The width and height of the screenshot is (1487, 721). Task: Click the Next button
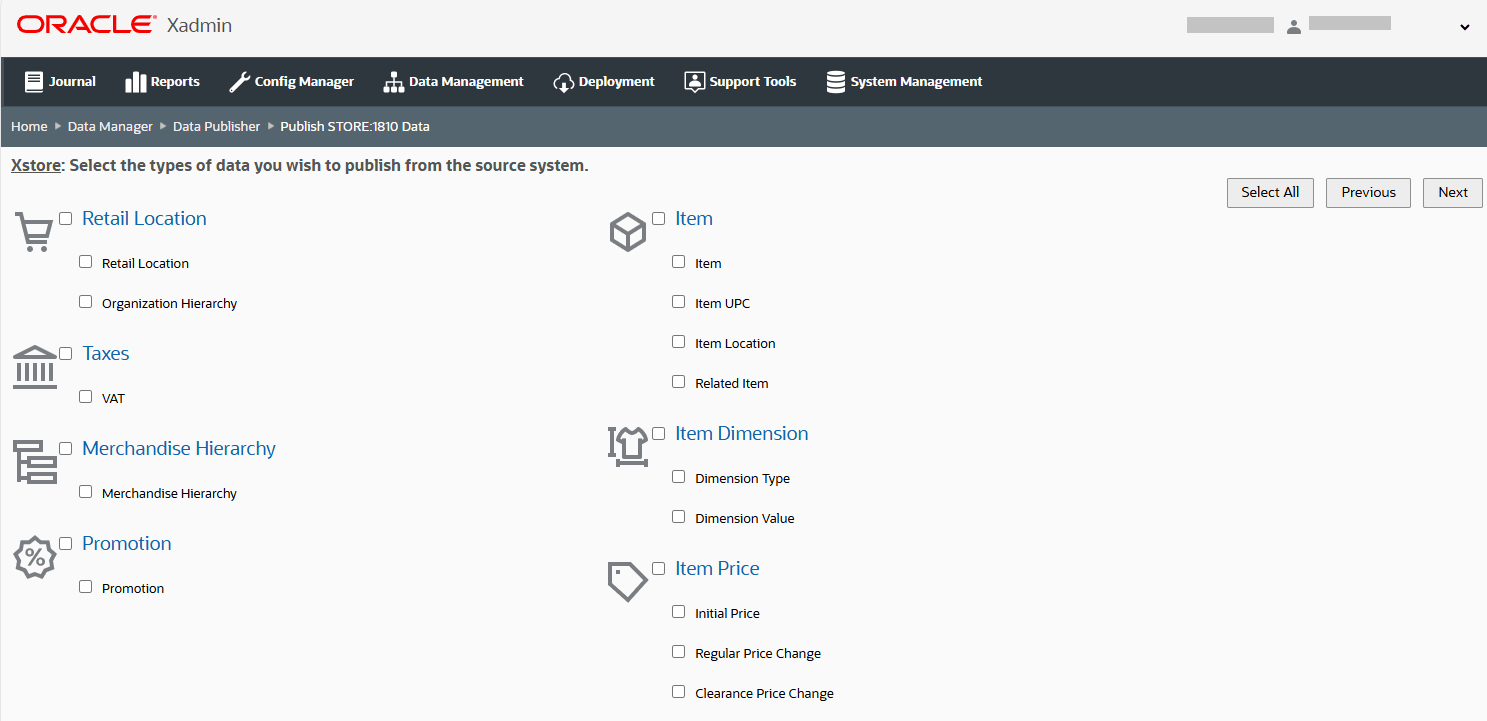click(1452, 192)
